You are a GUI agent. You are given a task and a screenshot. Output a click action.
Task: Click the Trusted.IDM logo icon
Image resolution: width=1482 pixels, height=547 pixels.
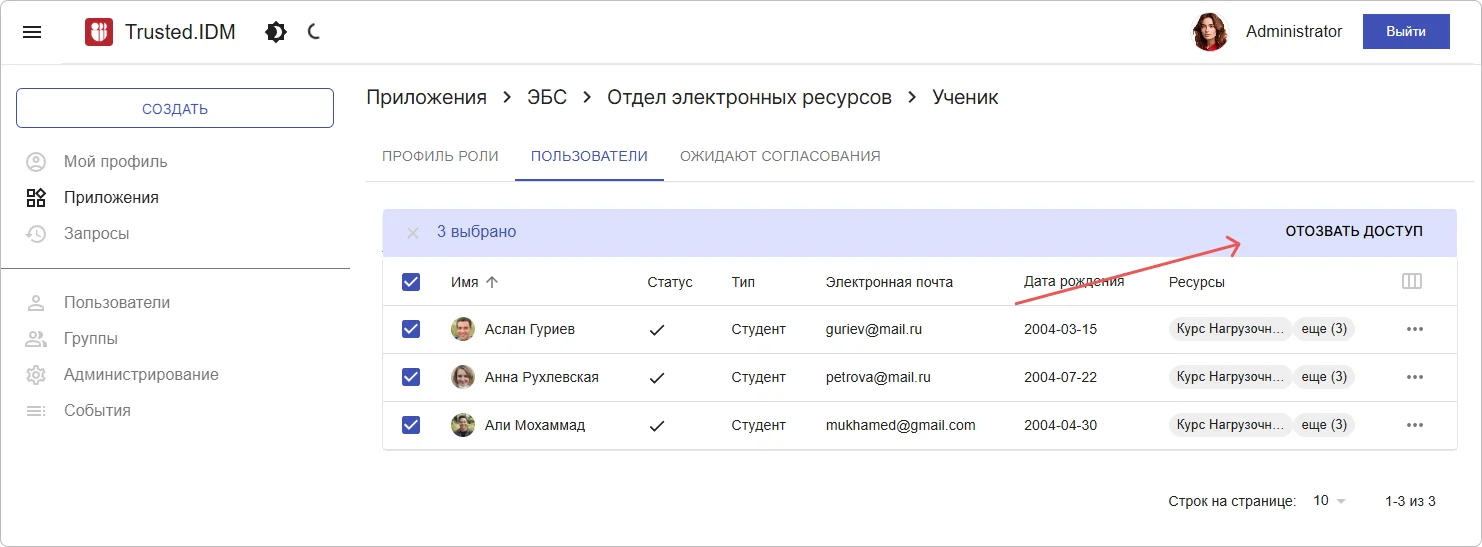click(x=99, y=32)
